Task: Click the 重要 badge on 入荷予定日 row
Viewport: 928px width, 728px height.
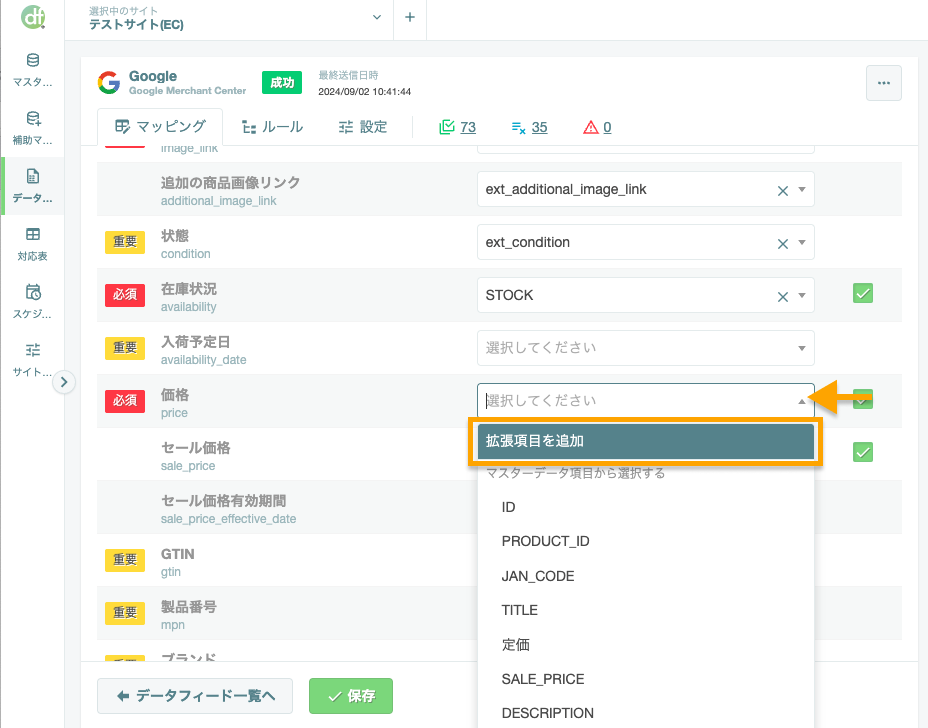Action: 125,348
